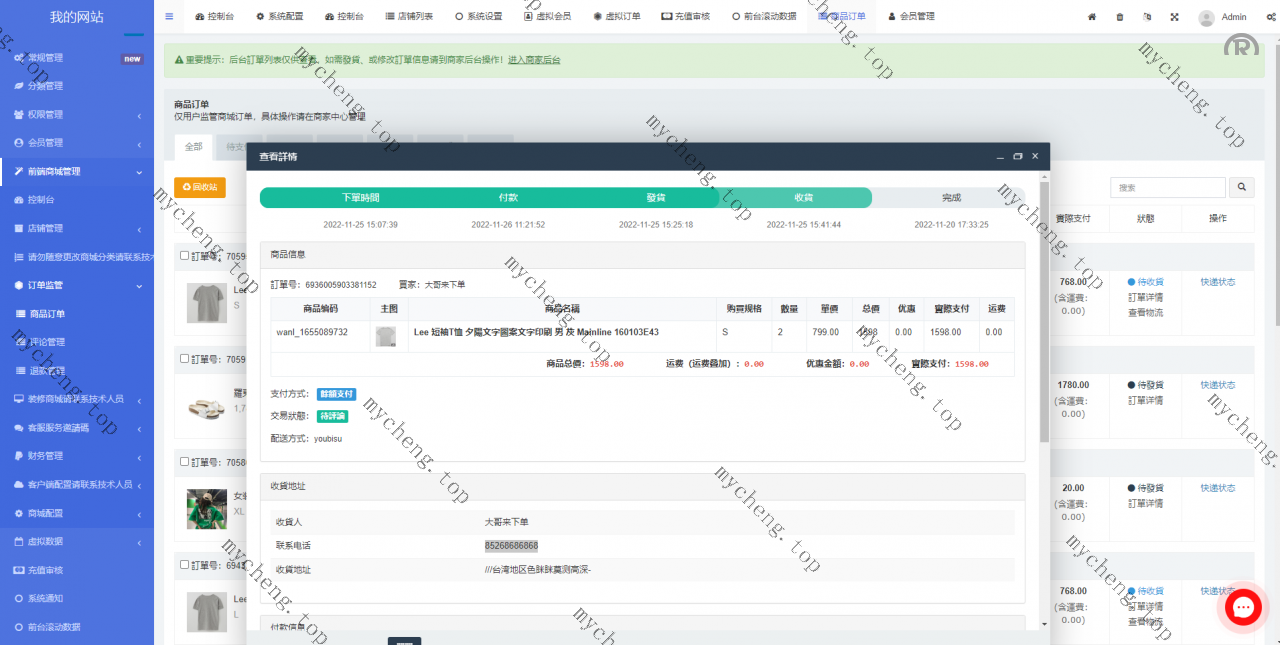Check the third order row checkbox
Image resolution: width=1280 pixels, height=645 pixels.
tap(184, 462)
